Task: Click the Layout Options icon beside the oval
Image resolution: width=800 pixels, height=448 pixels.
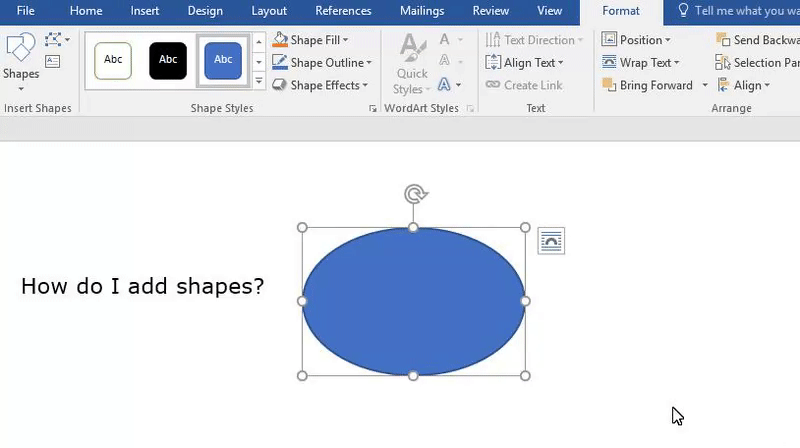Action: (551, 240)
